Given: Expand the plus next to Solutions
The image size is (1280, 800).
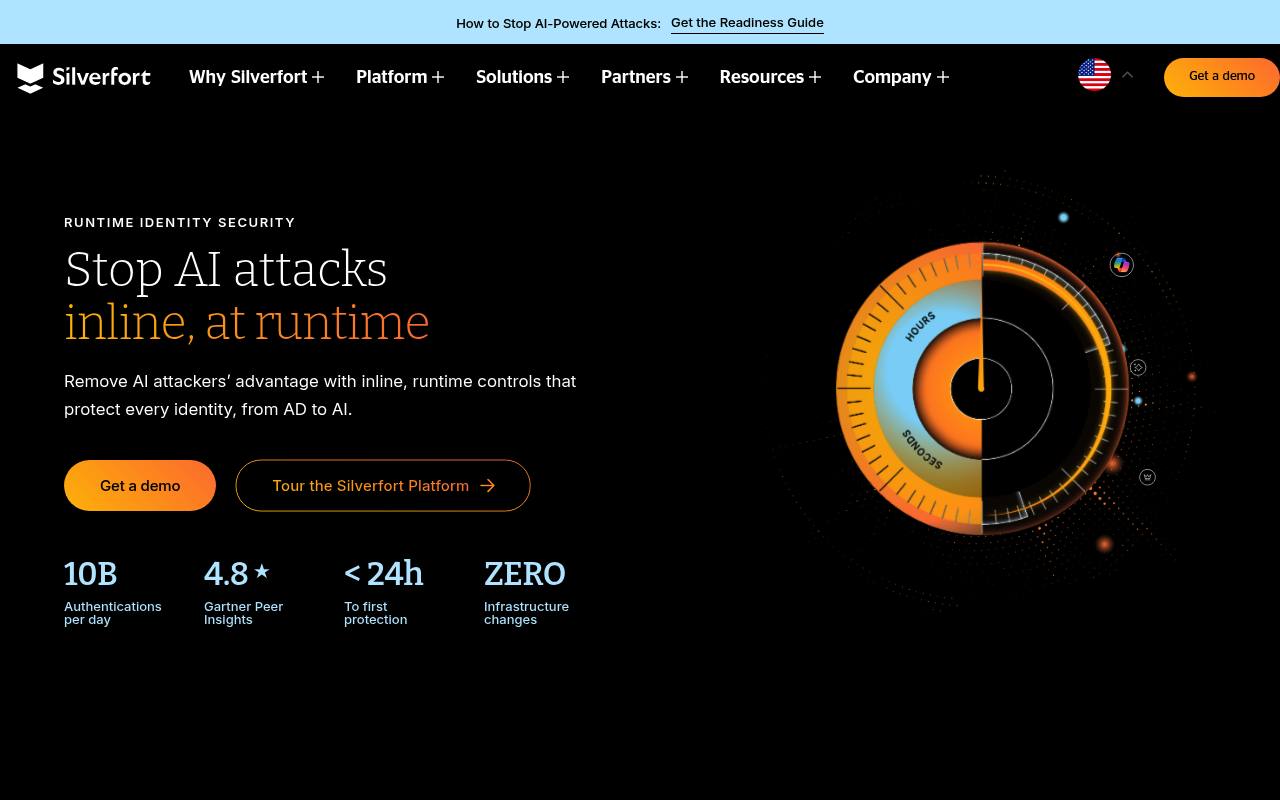Looking at the screenshot, I should pyautogui.click(x=563, y=77).
